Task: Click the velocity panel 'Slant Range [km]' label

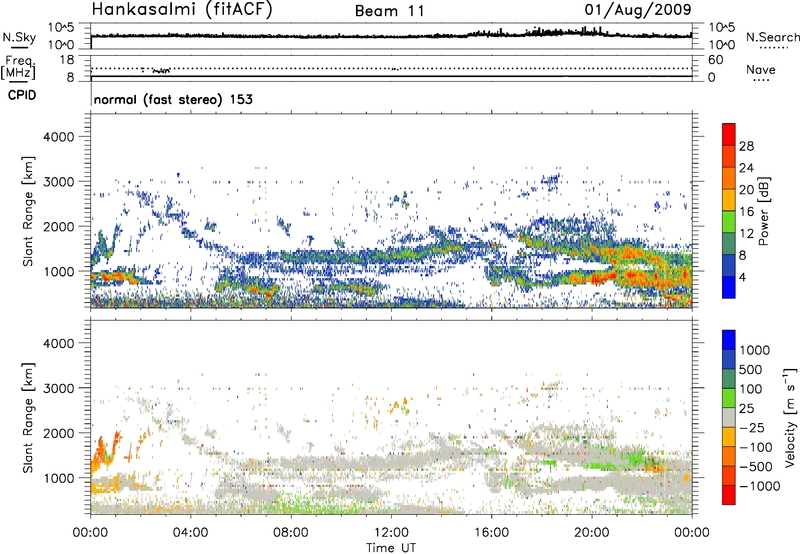Action: [28, 418]
